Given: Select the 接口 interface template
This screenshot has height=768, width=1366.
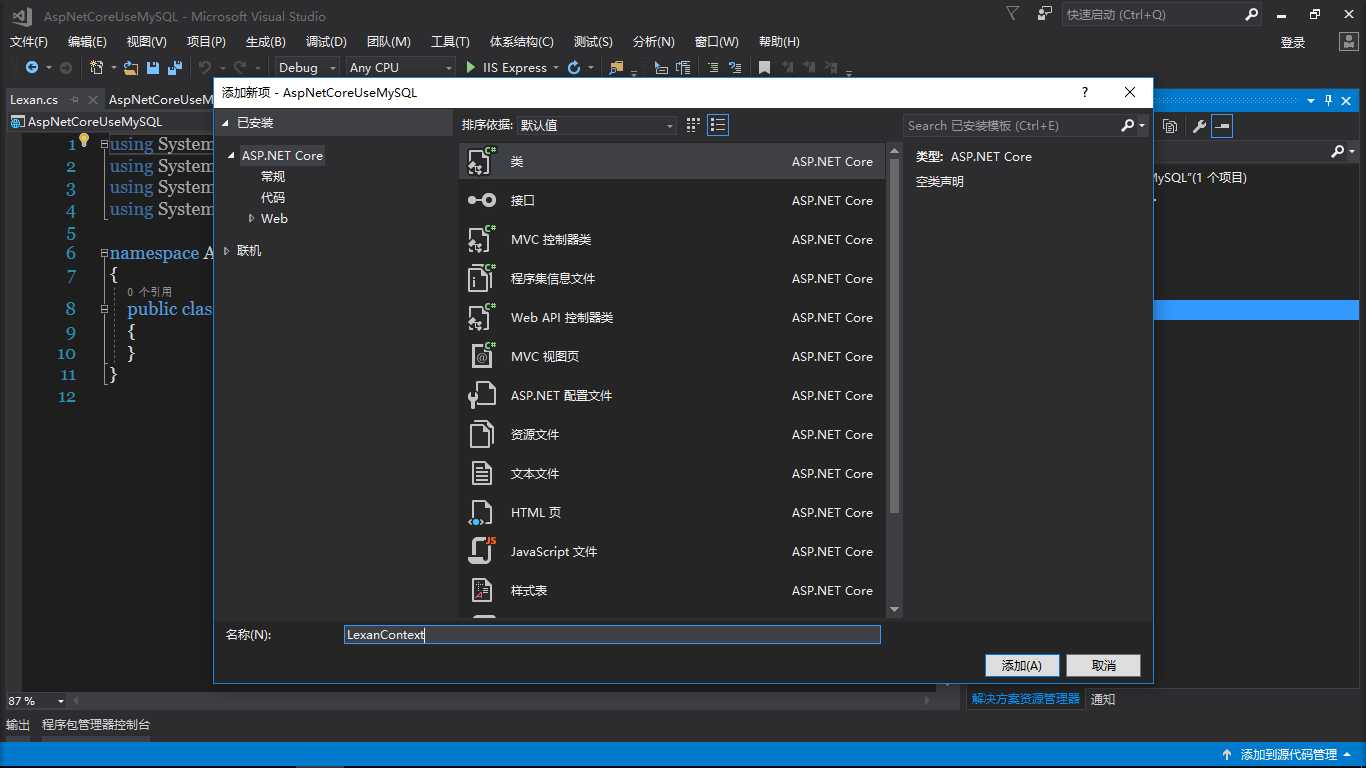Looking at the screenshot, I should click(672, 200).
